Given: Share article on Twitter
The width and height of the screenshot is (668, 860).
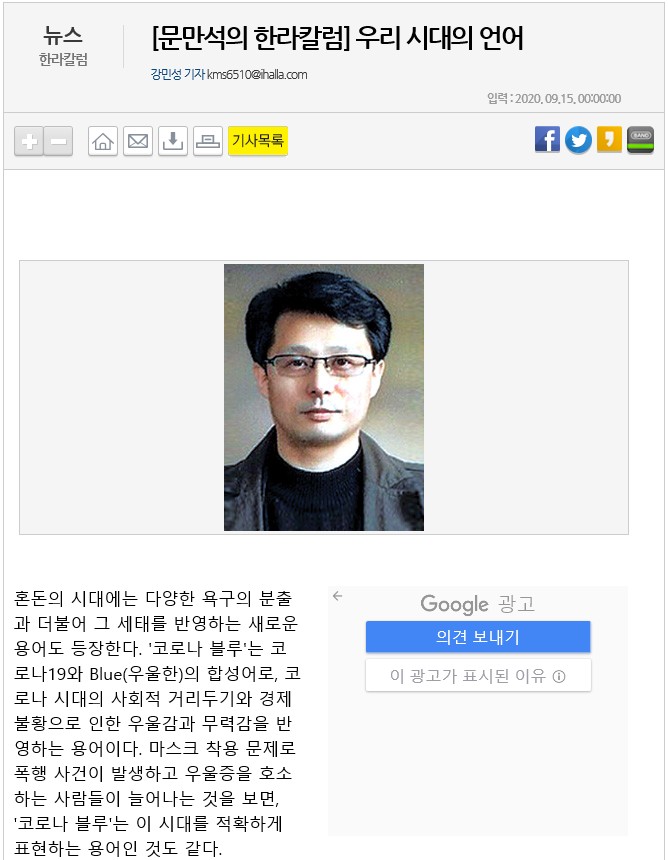Looking at the screenshot, I should tap(579, 140).
